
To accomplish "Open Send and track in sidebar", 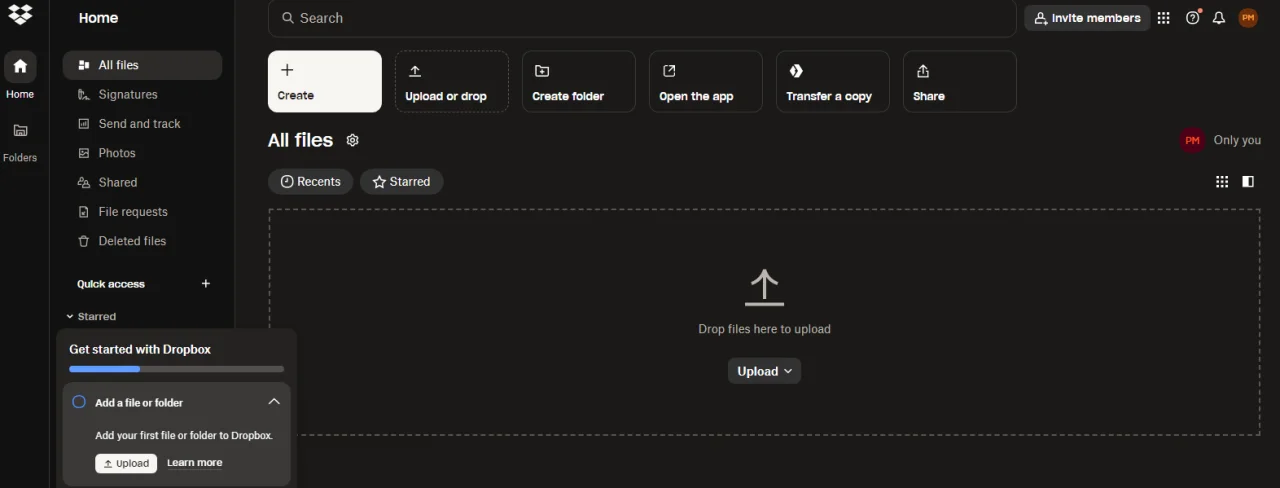I will tap(142, 124).
